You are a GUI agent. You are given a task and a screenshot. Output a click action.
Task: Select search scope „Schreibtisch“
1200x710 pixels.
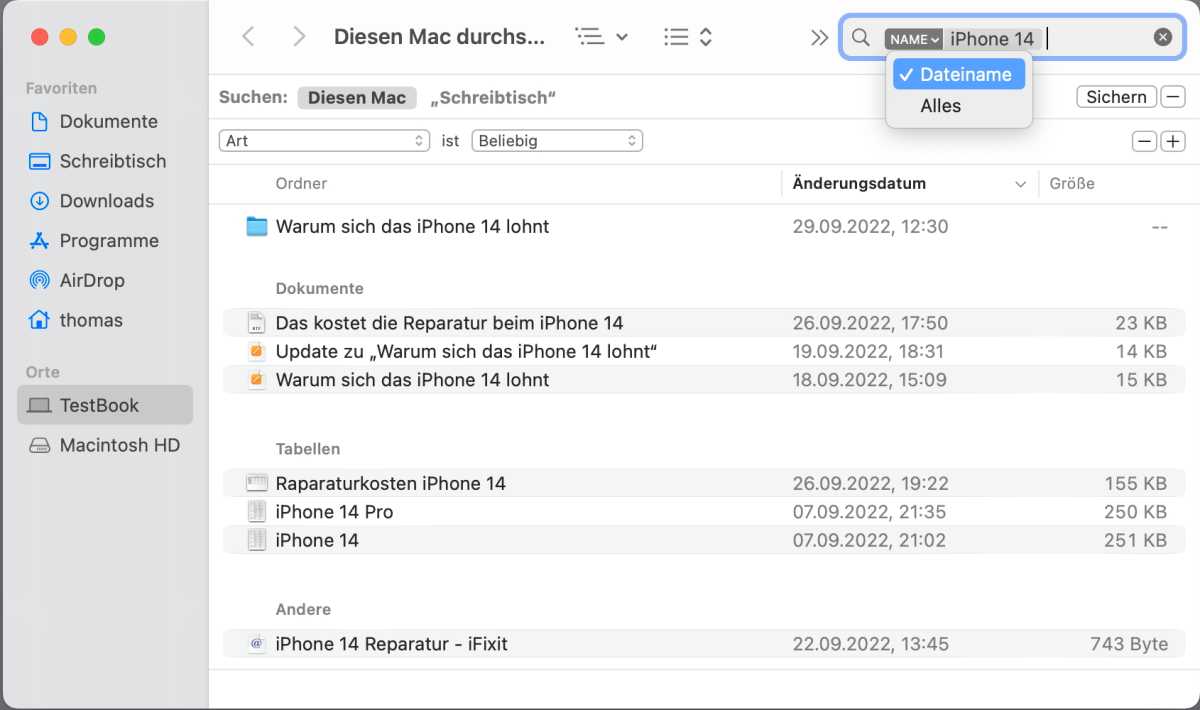493,97
